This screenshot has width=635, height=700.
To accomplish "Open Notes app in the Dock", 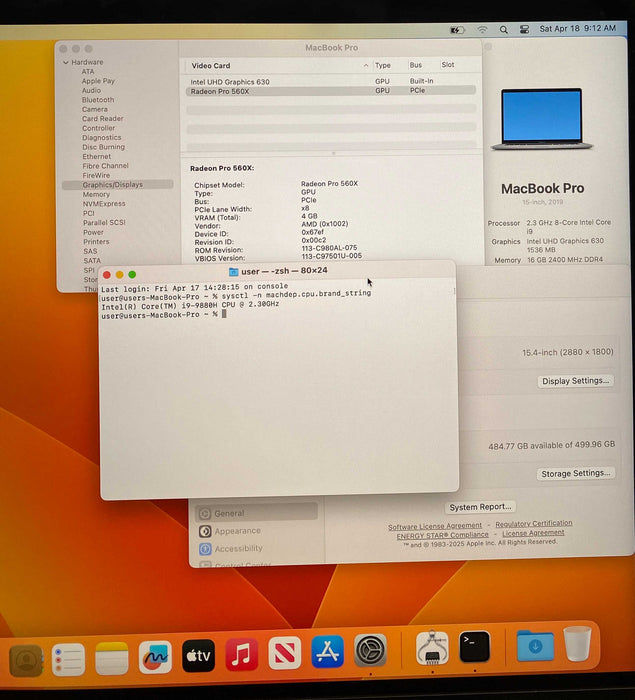I will click(x=112, y=658).
